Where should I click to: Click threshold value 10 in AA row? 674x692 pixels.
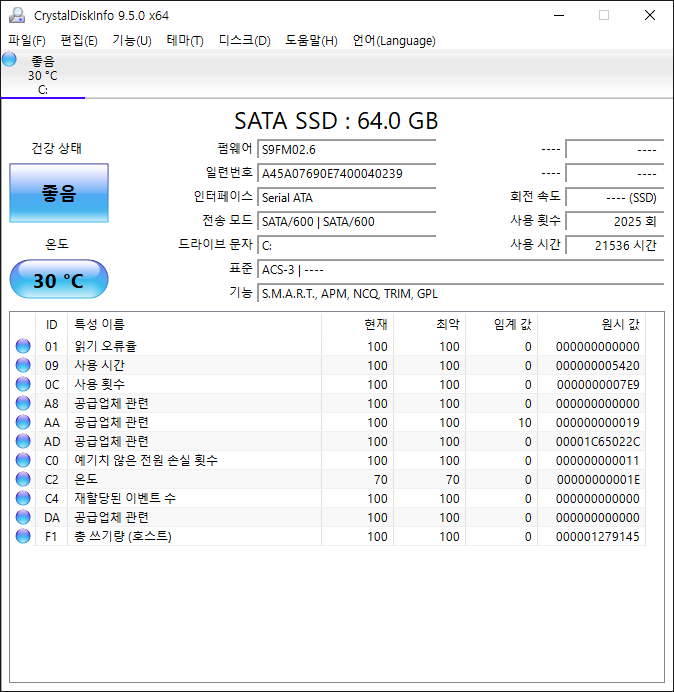tap(525, 422)
